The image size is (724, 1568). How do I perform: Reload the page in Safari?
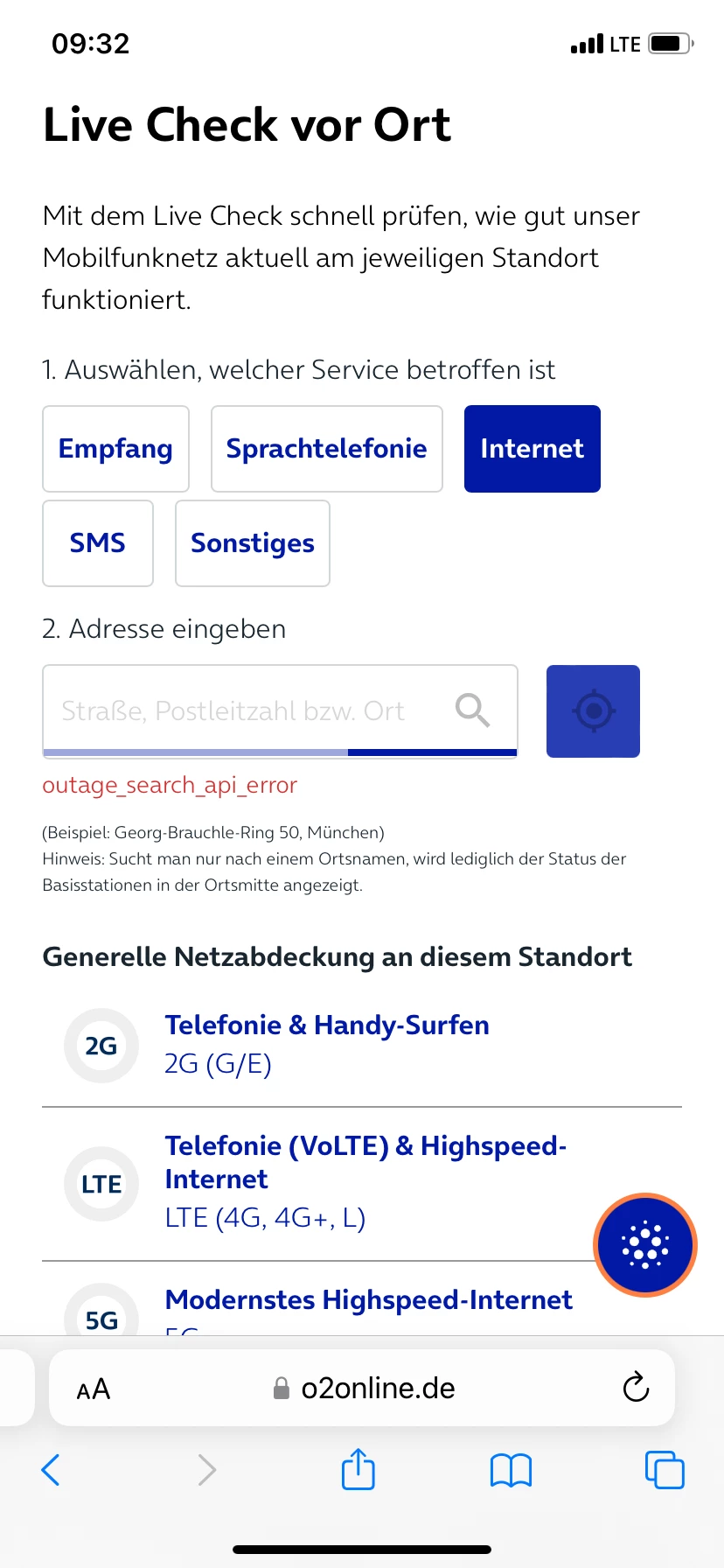tap(636, 1388)
